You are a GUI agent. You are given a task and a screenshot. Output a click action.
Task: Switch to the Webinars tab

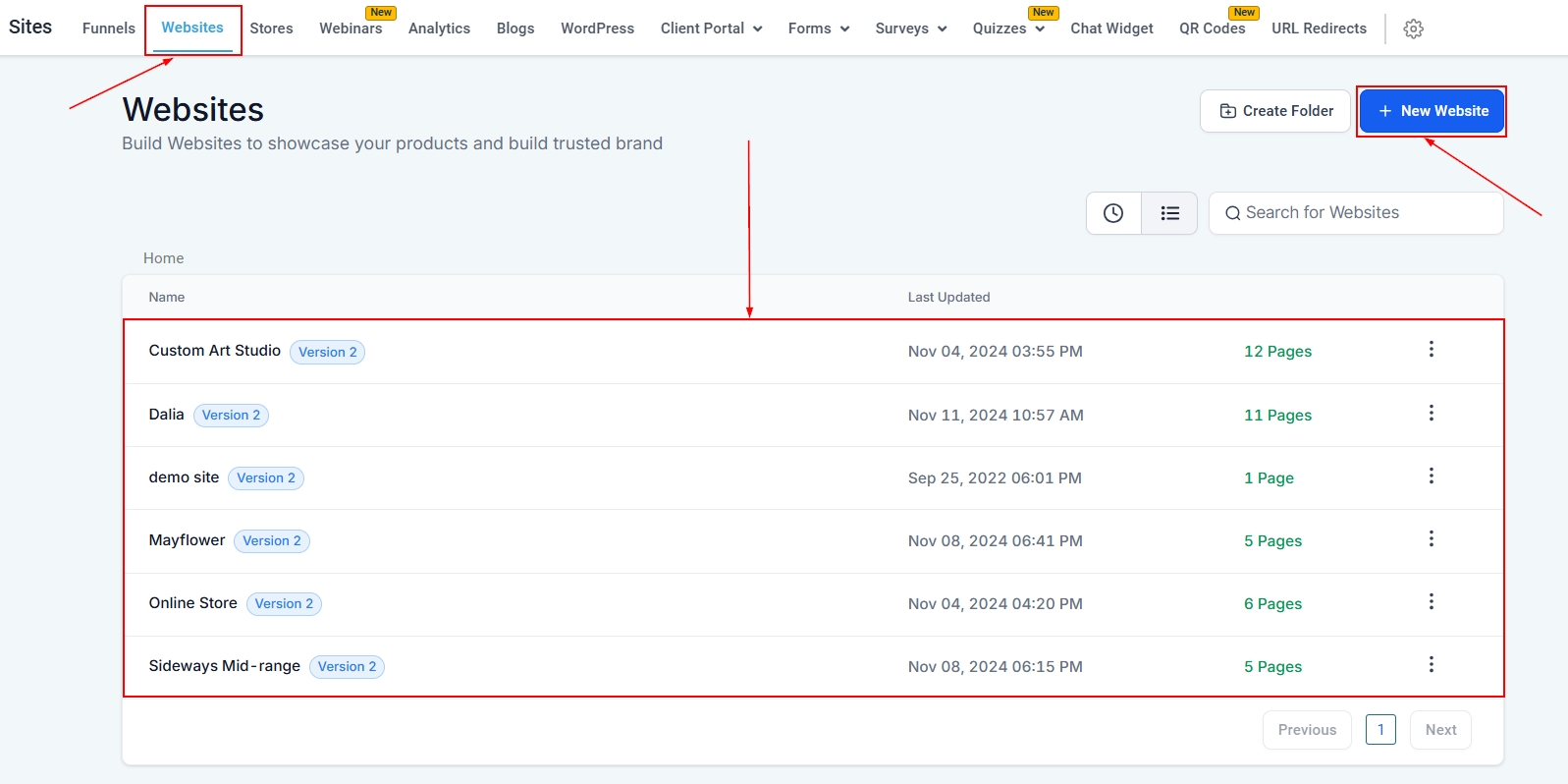point(351,28)
